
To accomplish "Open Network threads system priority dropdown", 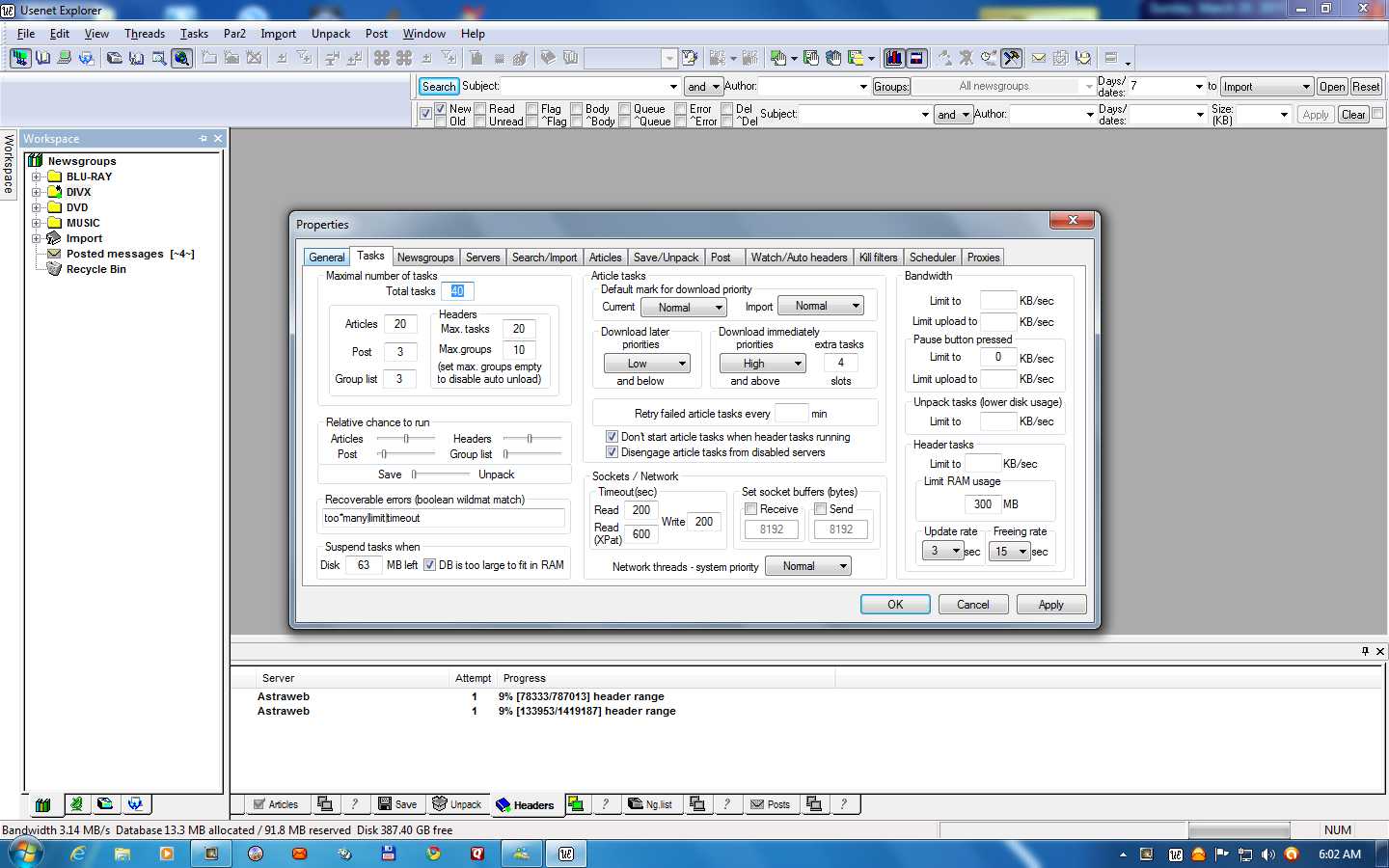I will pyautogui.click(x=807, y=566).
